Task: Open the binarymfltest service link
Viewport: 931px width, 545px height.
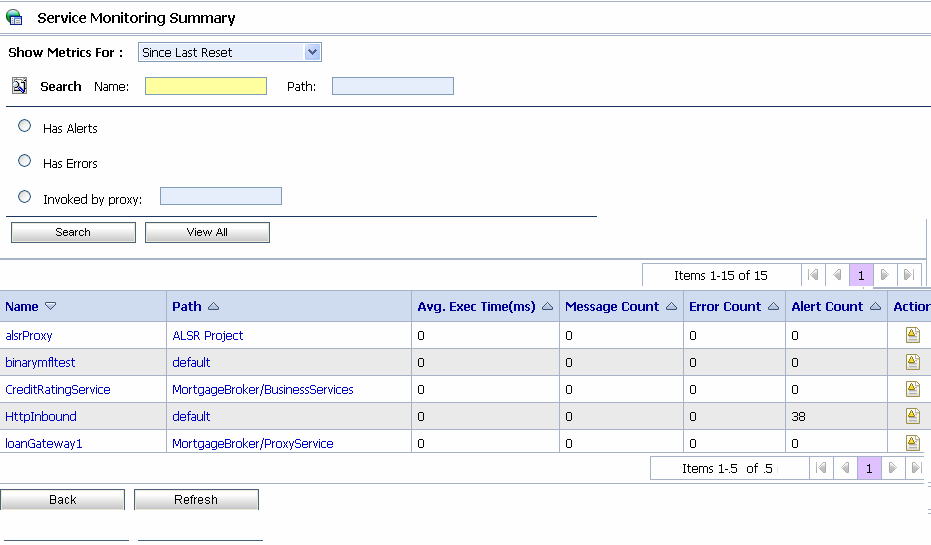Action: click(x=40, y=362)
